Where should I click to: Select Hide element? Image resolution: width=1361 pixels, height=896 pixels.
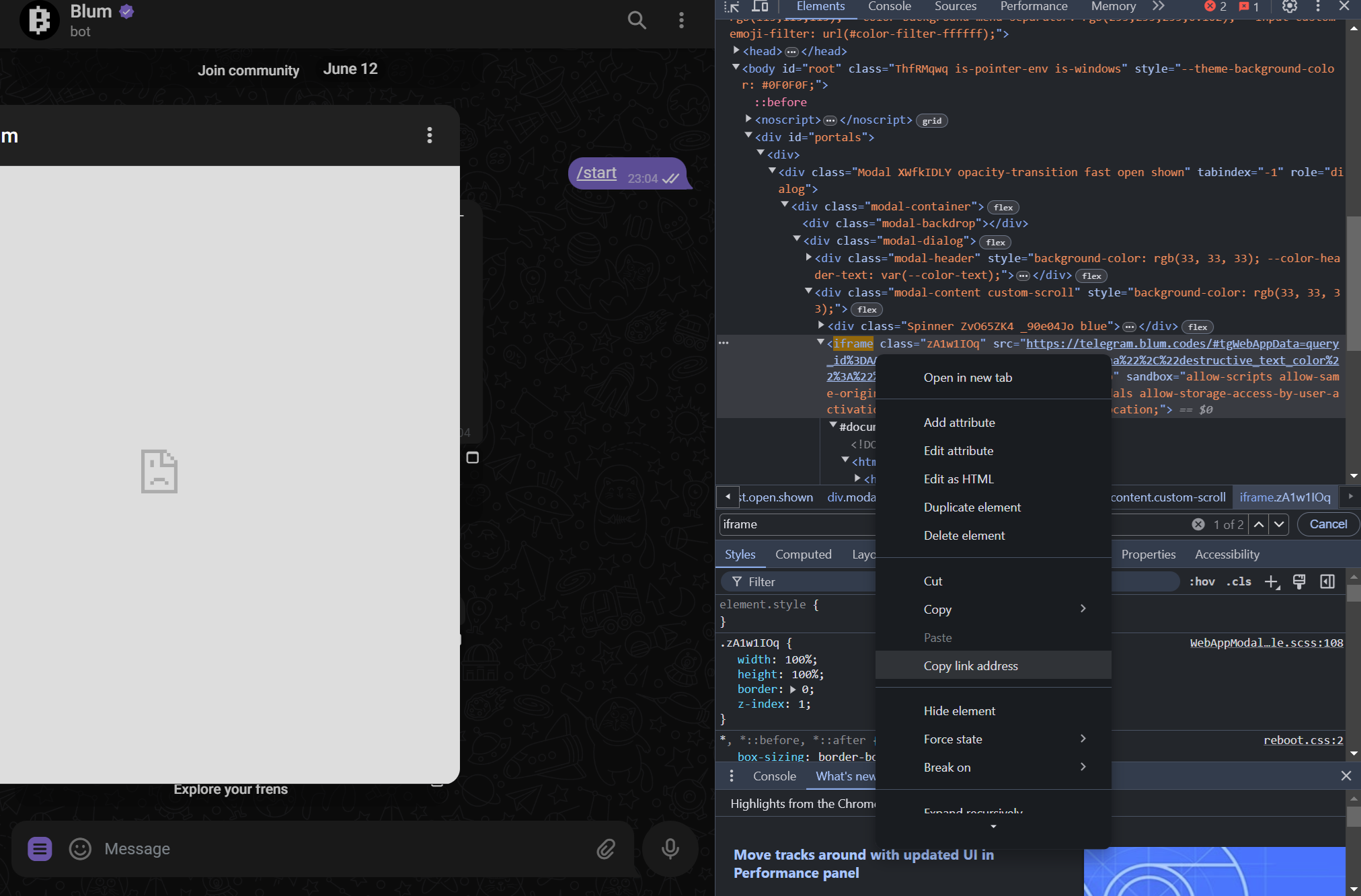pyautogui.click(x=993, y=710)
